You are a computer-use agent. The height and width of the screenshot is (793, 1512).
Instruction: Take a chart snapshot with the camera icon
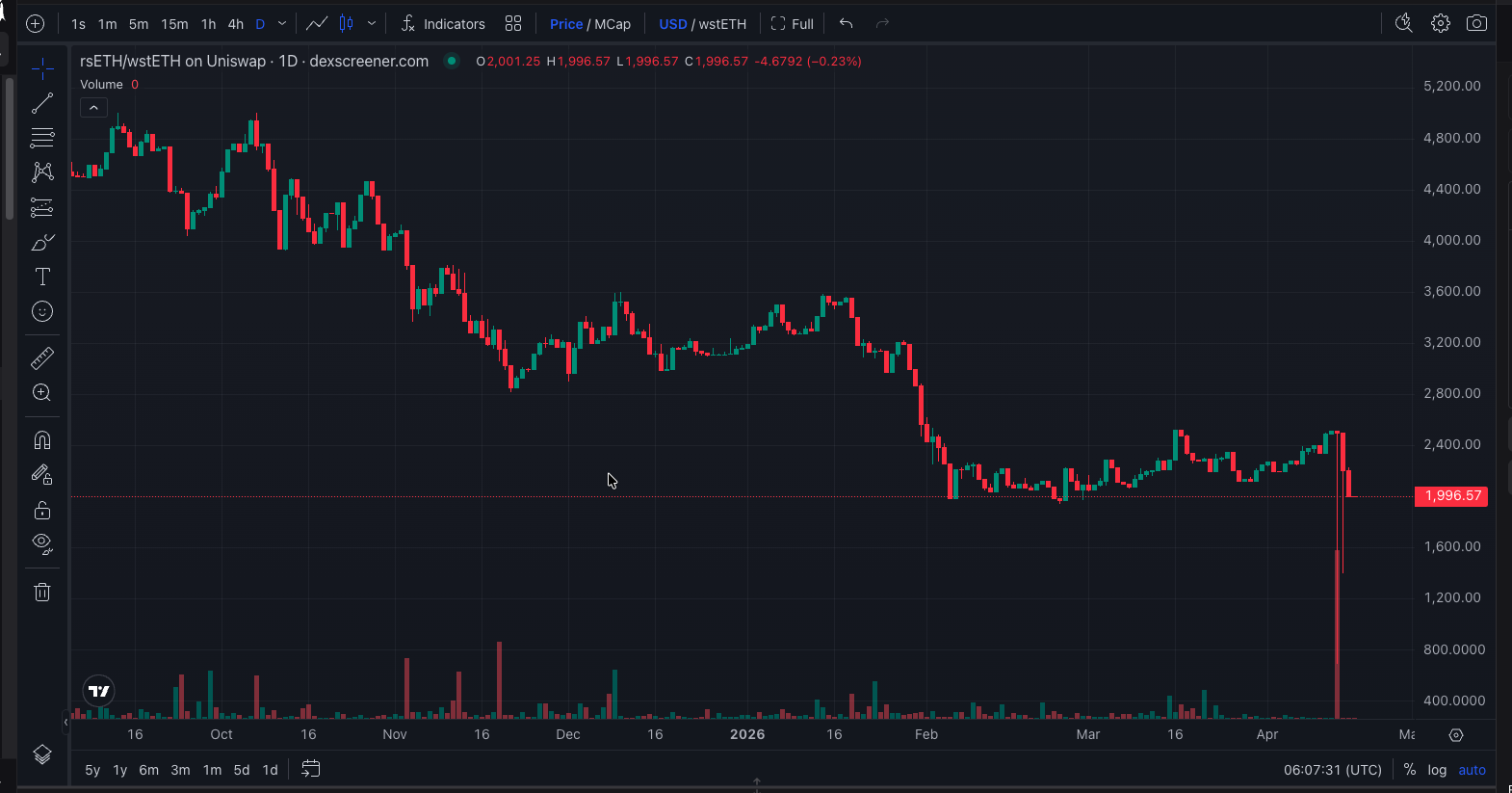coord(1477,22)
